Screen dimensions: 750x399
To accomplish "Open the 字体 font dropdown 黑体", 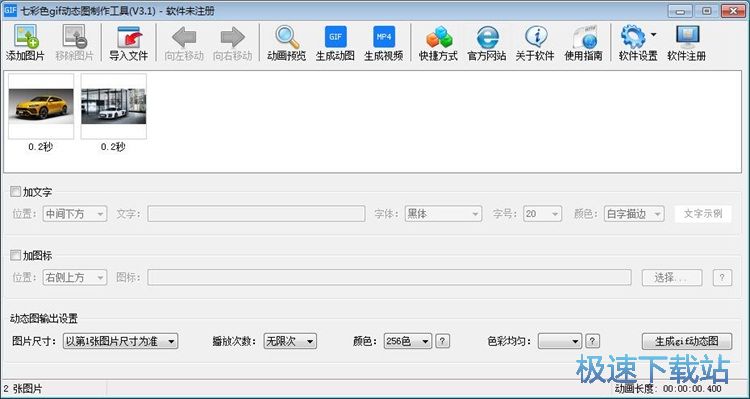I will coord(443,214).
